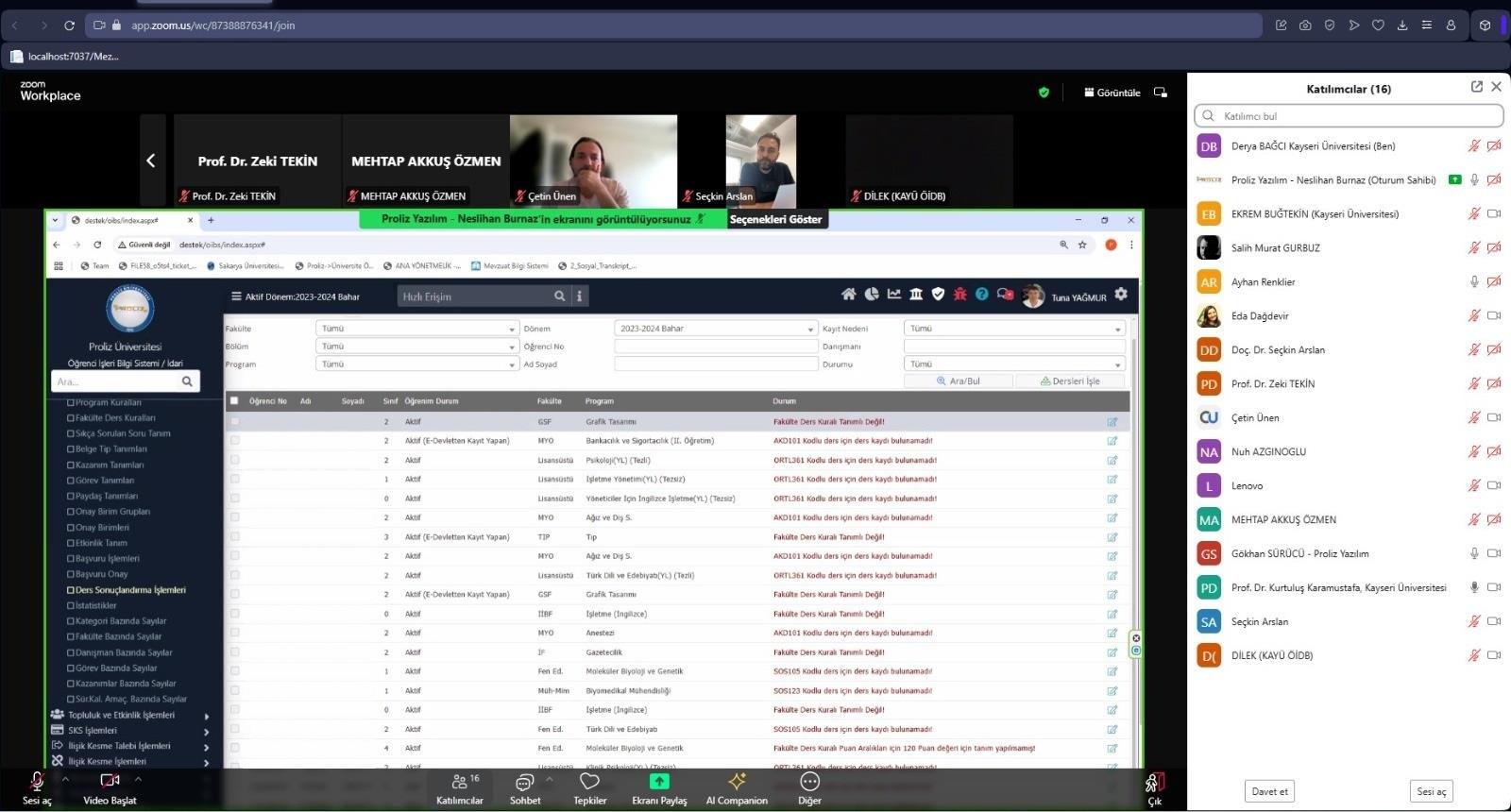
Task: Open the Görüntüle view menu
Action: (1112, 93)
